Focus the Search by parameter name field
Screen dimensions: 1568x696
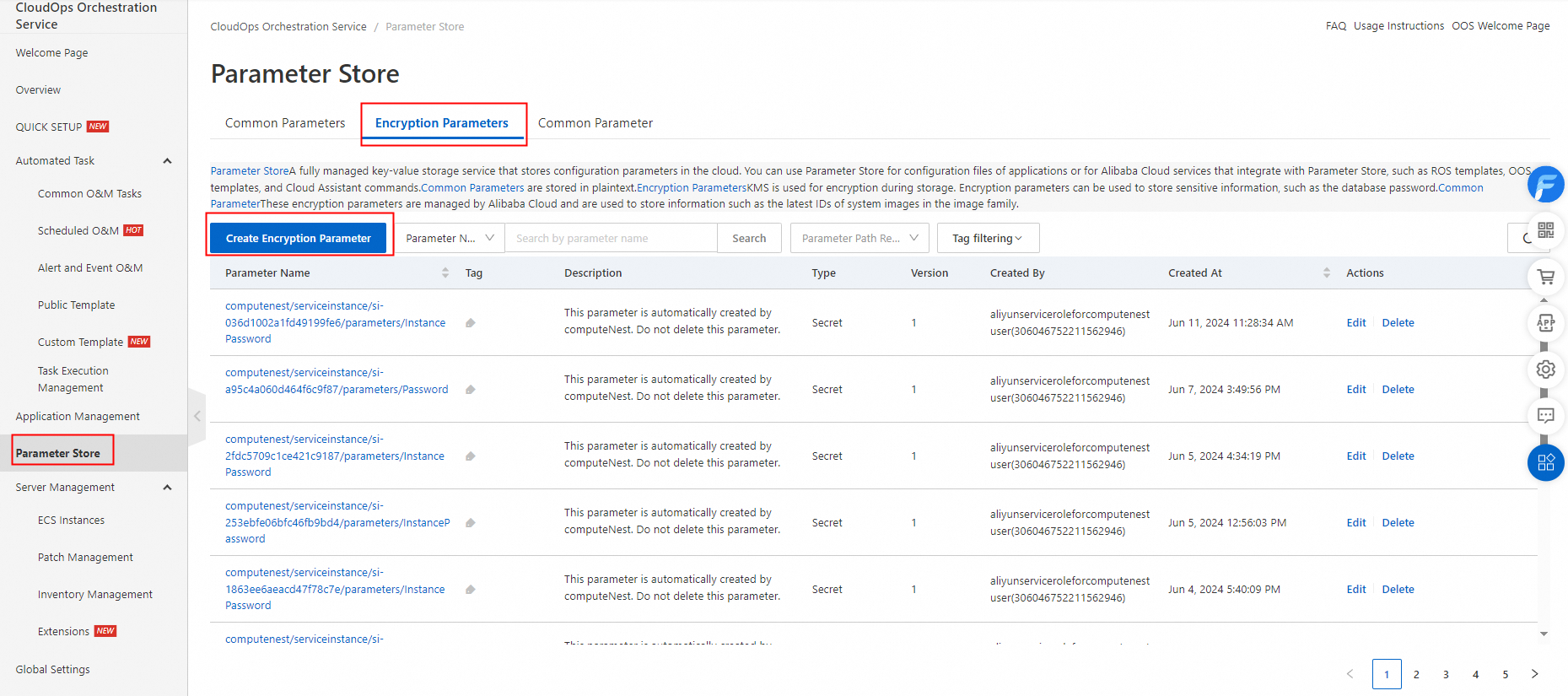click(611, 239)
